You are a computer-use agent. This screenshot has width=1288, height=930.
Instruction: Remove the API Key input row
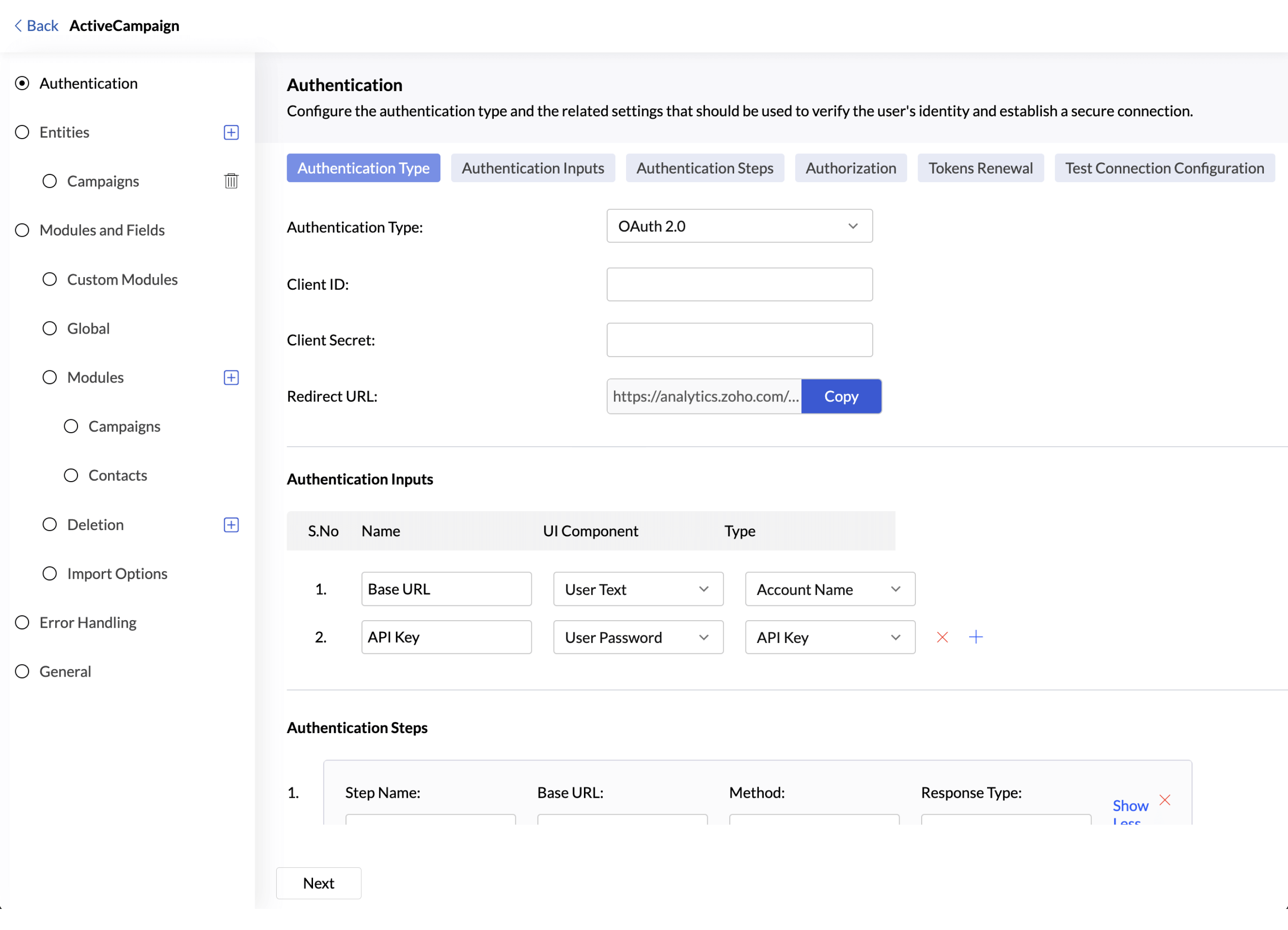tap(942, 637)
